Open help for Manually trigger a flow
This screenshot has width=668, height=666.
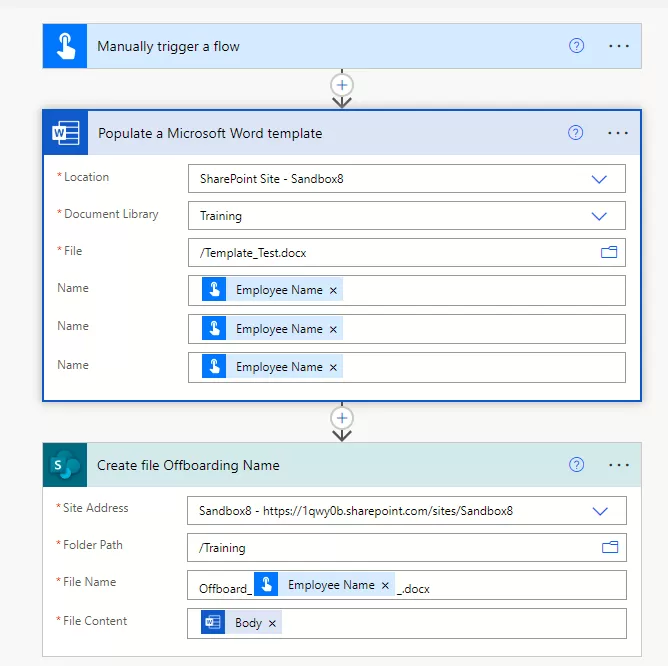pyautogui.click(x=576, y=46)
